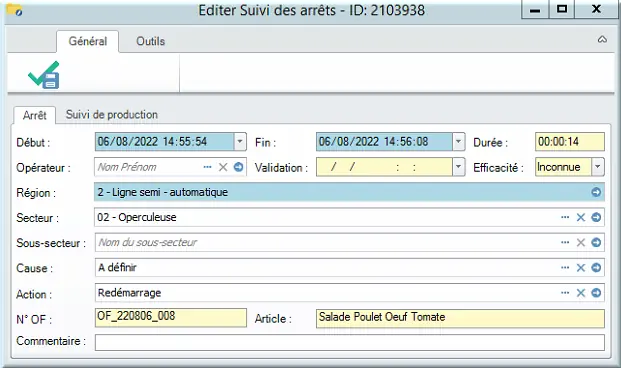Go to Secteur record arrow icon
This screenshot has height=368, width=621.
point(596,217)
